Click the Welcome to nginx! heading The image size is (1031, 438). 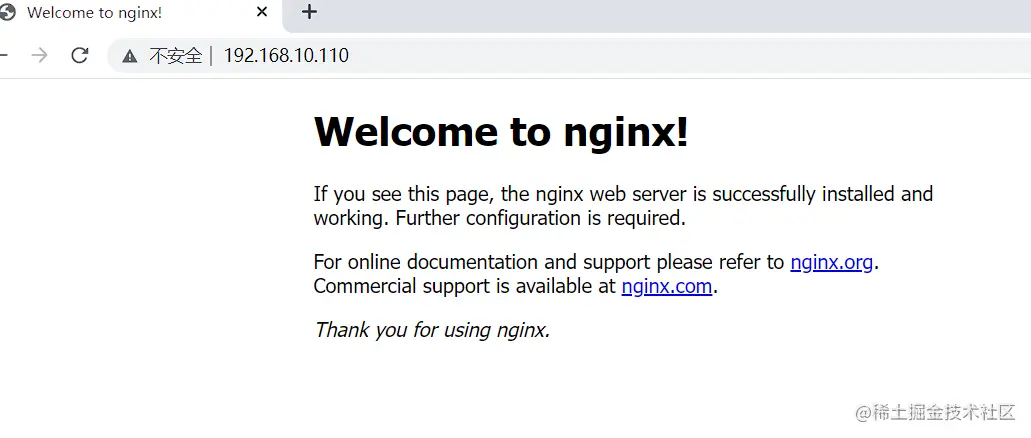[x=501, y=132]
